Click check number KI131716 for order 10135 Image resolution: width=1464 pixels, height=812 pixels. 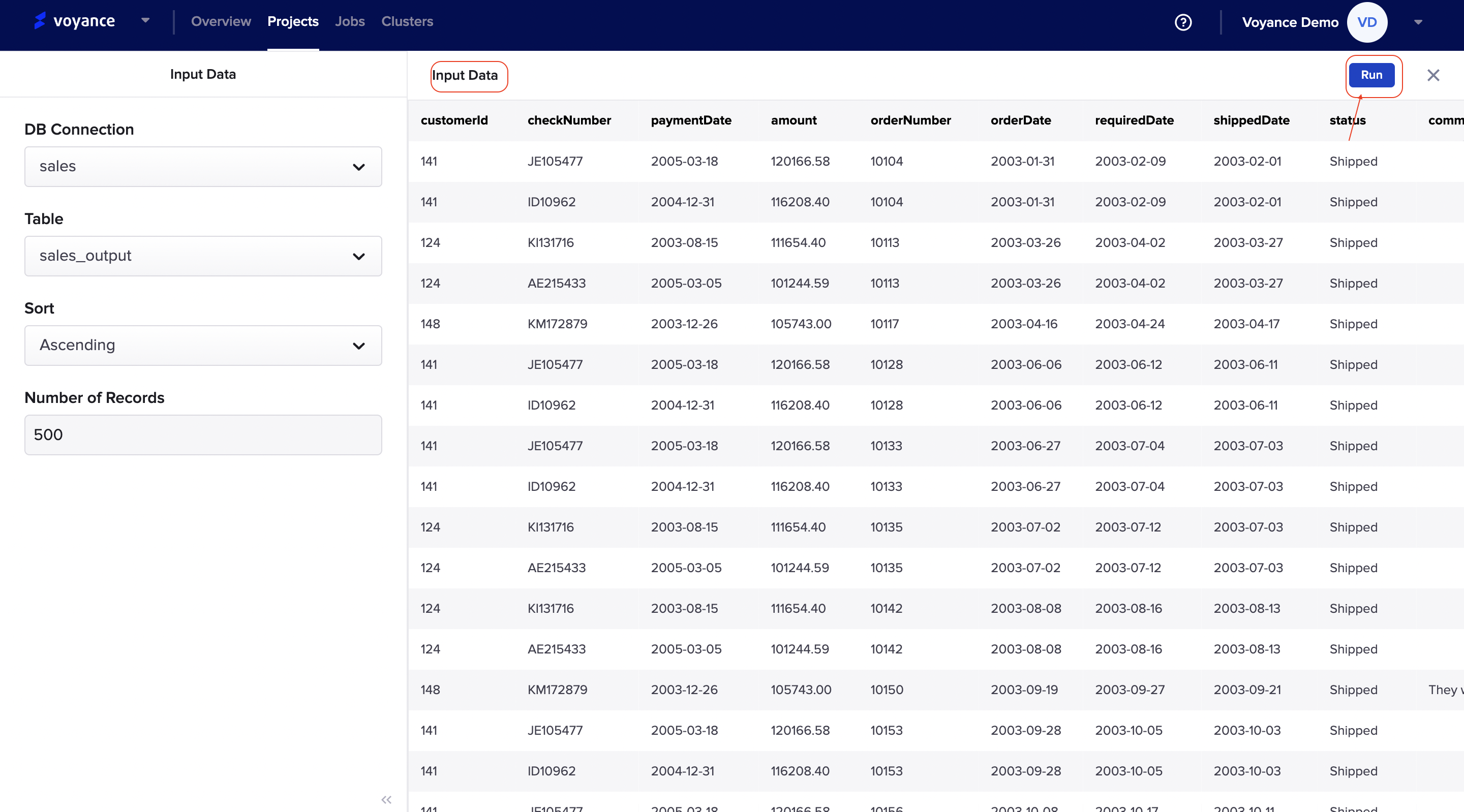pos(550,527)
